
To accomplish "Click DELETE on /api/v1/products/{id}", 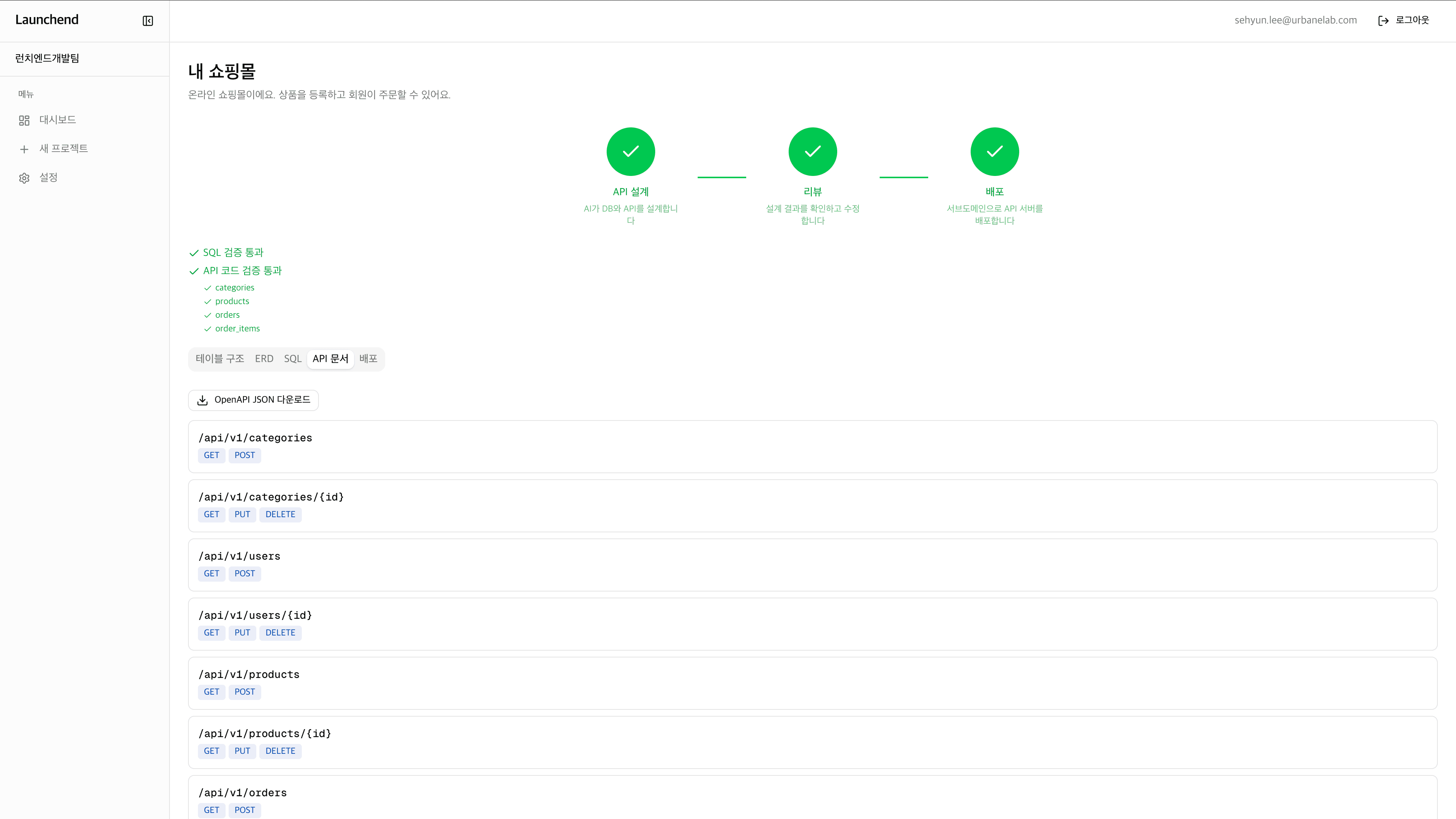I will [280, 751].
